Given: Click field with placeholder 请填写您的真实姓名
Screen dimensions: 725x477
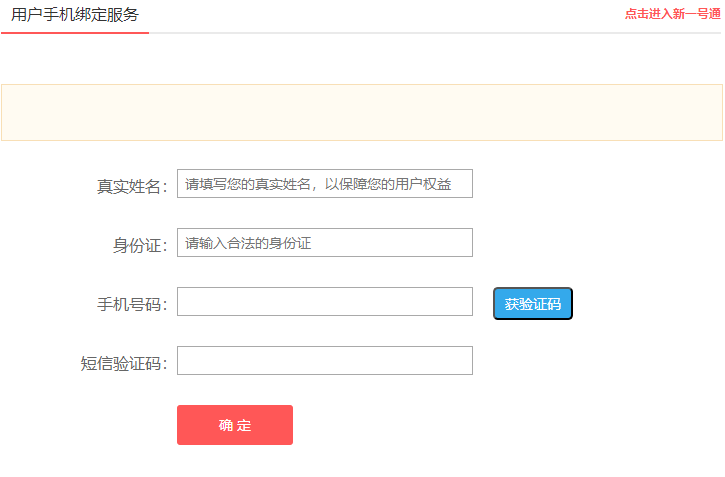Looking at the screenshot, I should [324, 184].
